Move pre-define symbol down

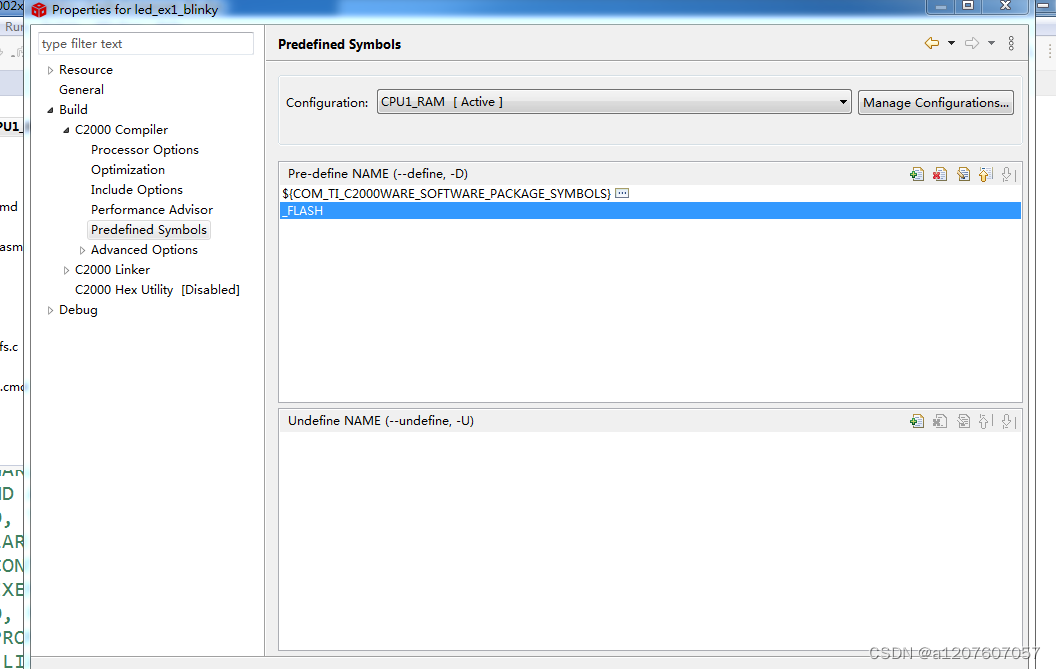[1008, 174]
